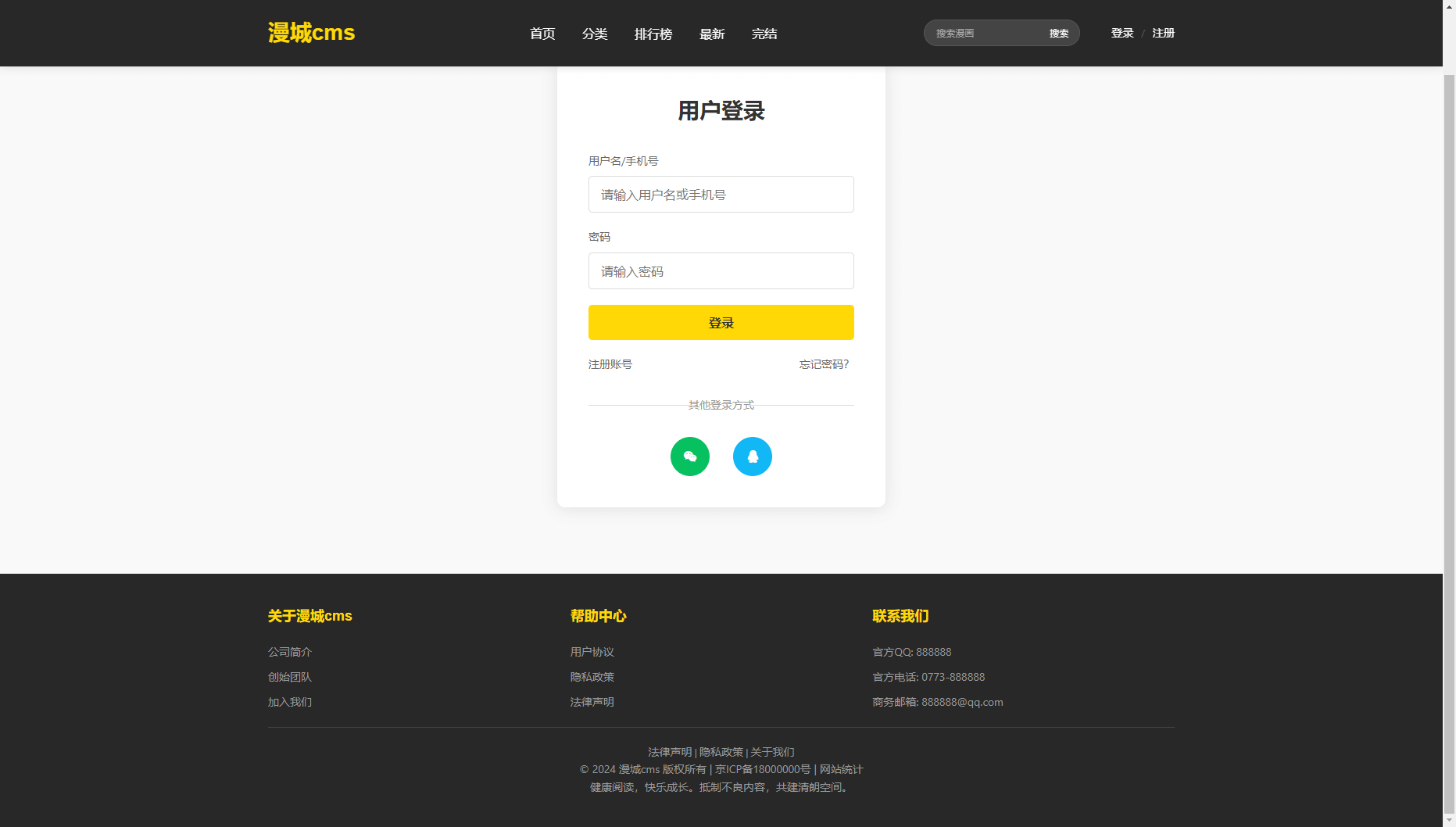Viewport: 1456px width, 827px height.
Task: Open 公司简介 in the footer
Action: 290,652
